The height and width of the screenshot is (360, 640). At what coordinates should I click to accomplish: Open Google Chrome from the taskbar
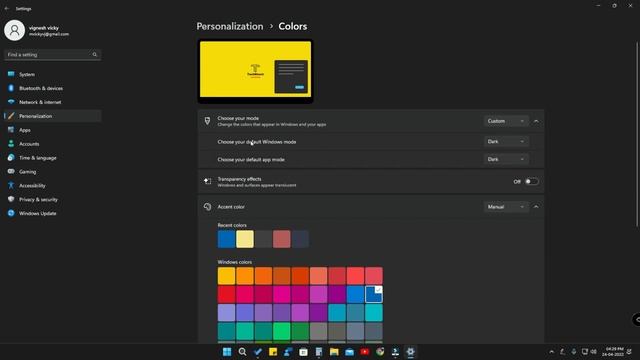click(380, 352)
